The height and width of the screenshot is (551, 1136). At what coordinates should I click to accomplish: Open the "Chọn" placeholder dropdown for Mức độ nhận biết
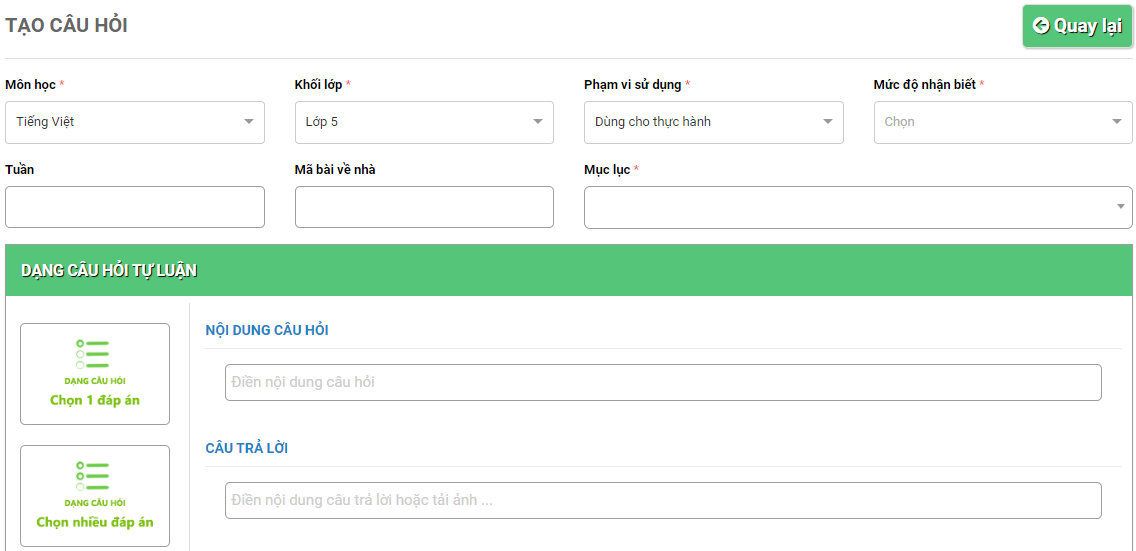click(x=990, y=122)
